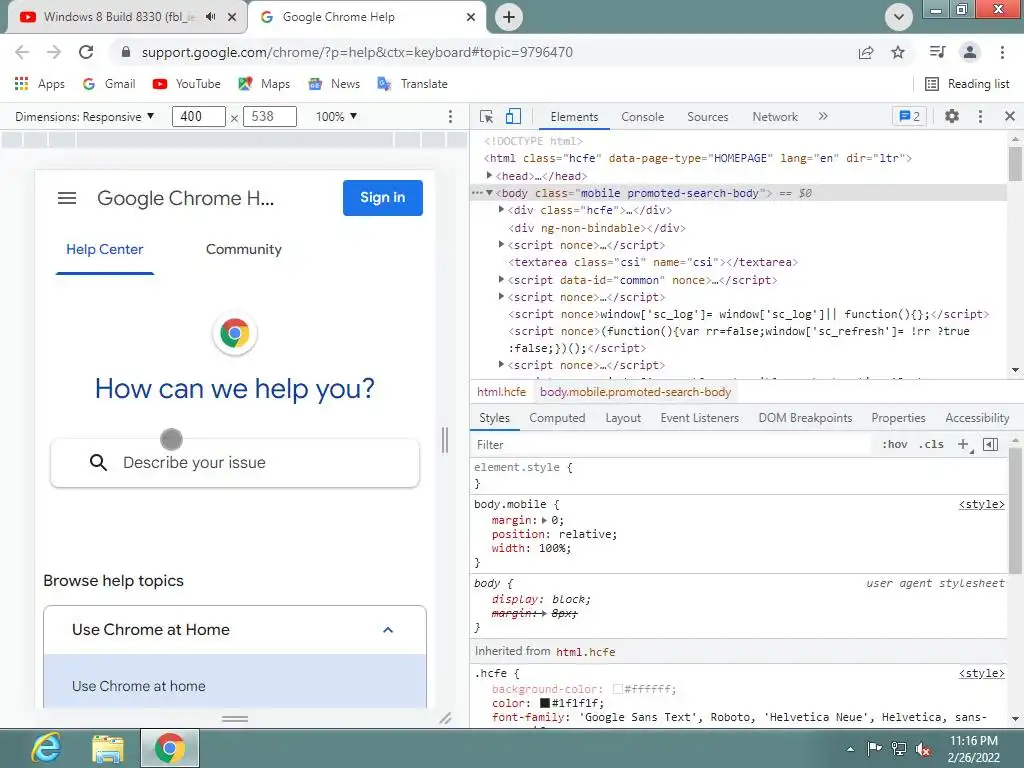The width and height of the screenshot is (1024, 768).
Task: Open DOM Breakpoints pane tab
Action: click(805, 418)
